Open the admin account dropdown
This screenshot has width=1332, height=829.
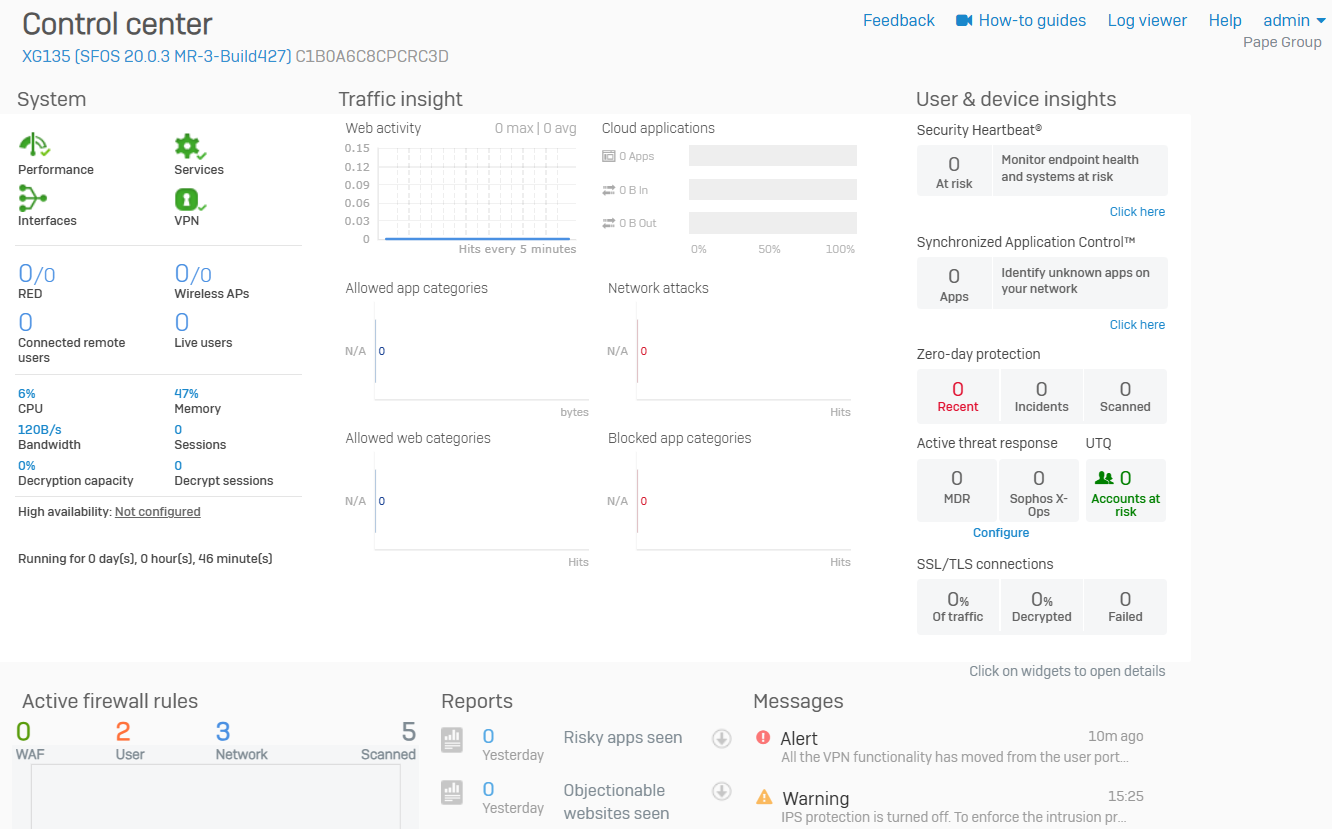coord(1292,20)
